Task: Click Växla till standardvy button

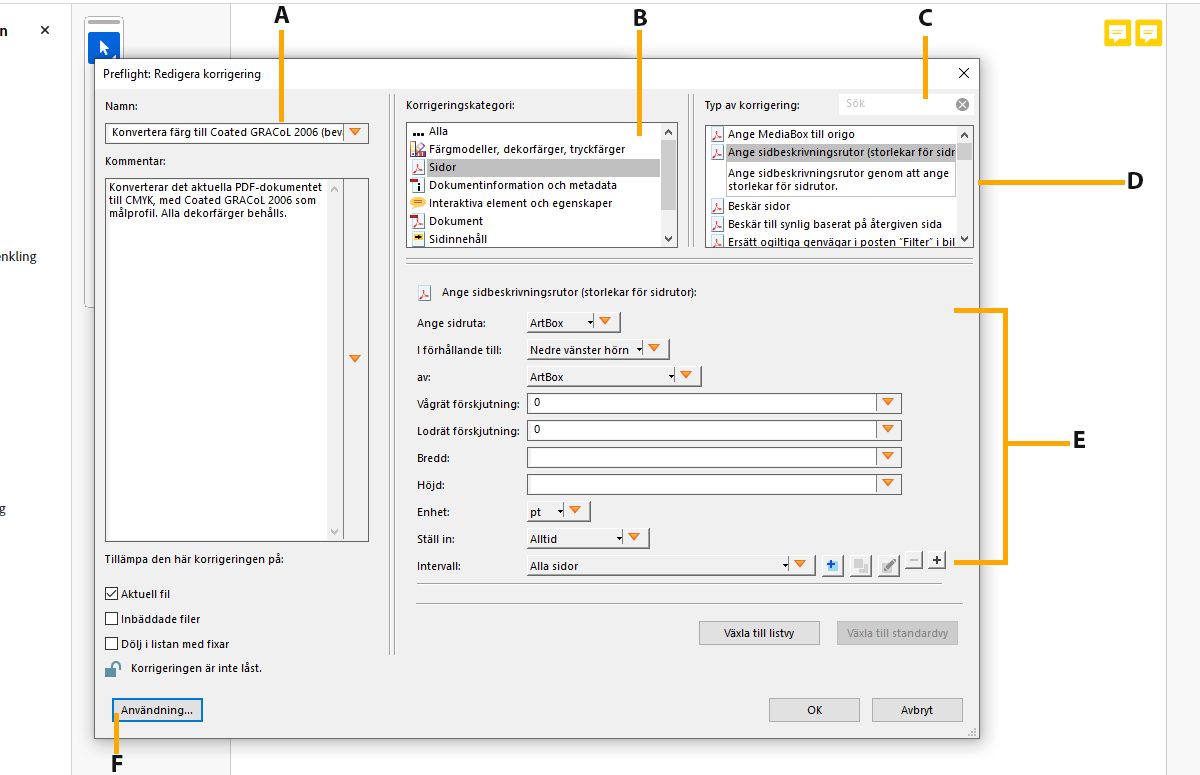Action: [897, 633]
